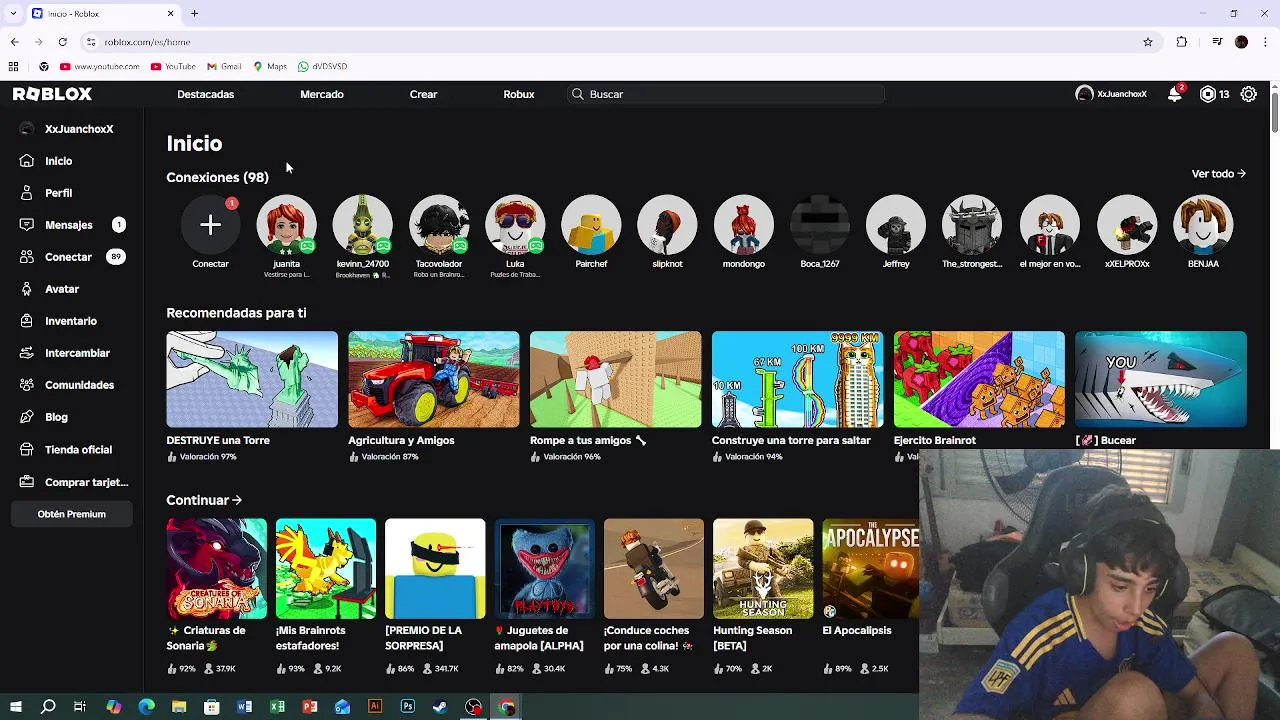Image resolution: width=1280 pixels, height=720 pixels.
Task: Open the Windows Start menu
Action: tap(15, 707)
